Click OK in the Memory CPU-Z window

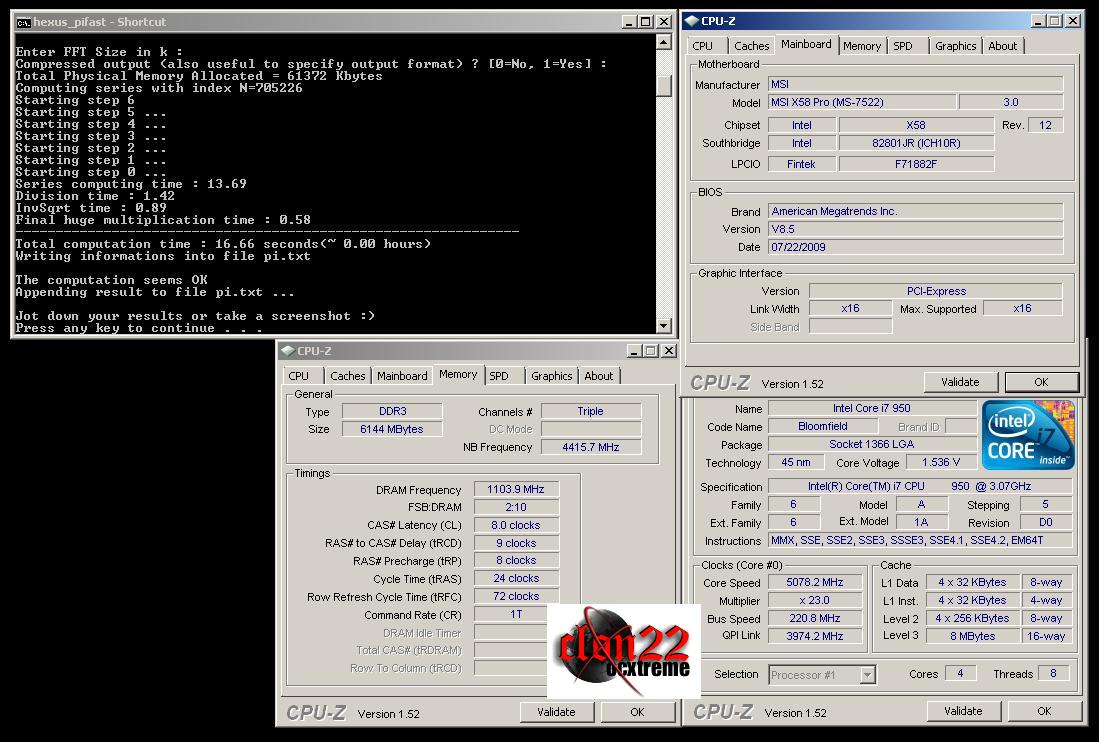coord(636,712)
